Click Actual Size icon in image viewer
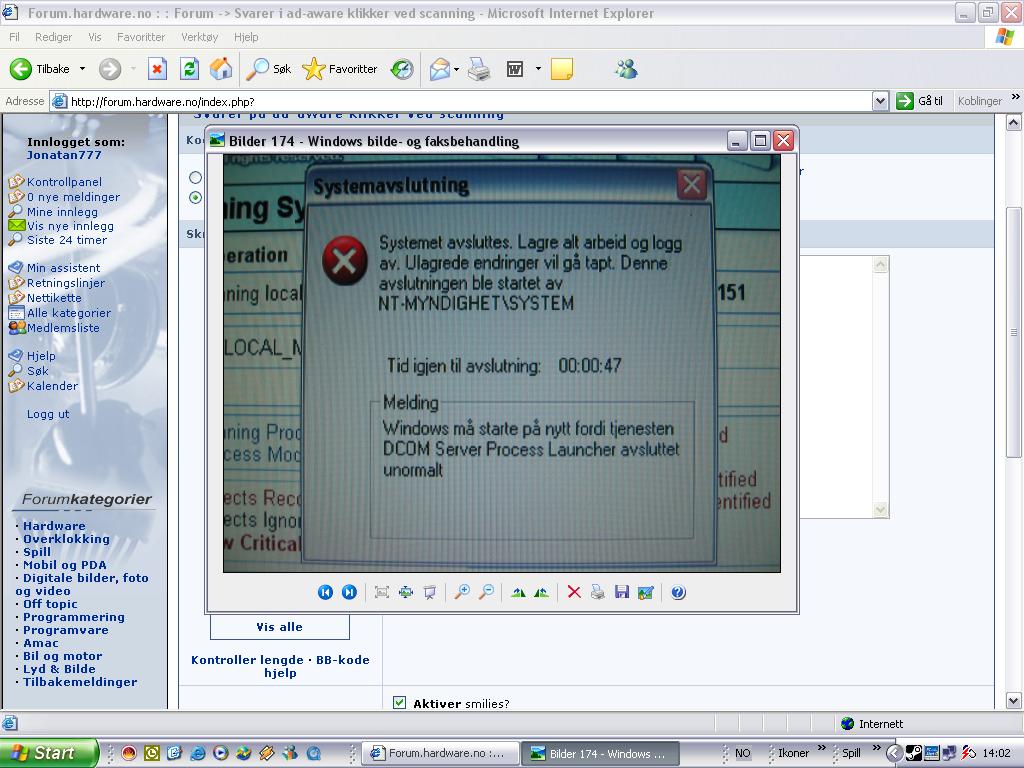 click(406, 592)
